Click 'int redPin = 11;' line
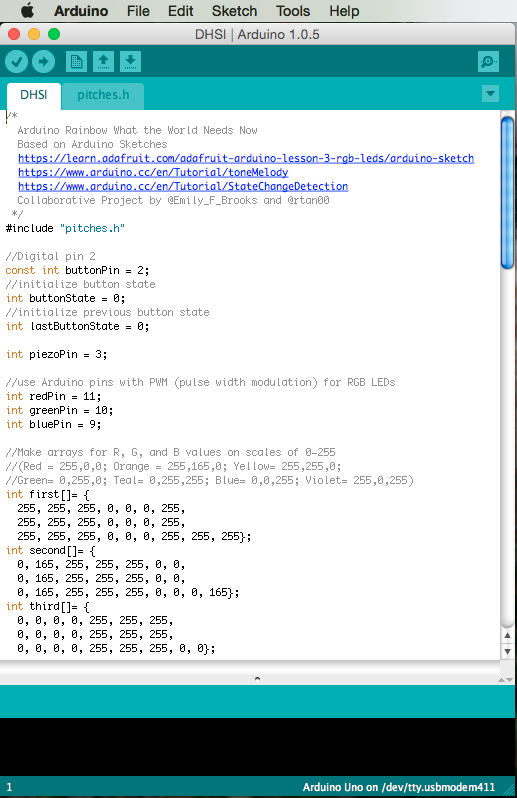The image size is (517, 798). click(53, 396)
